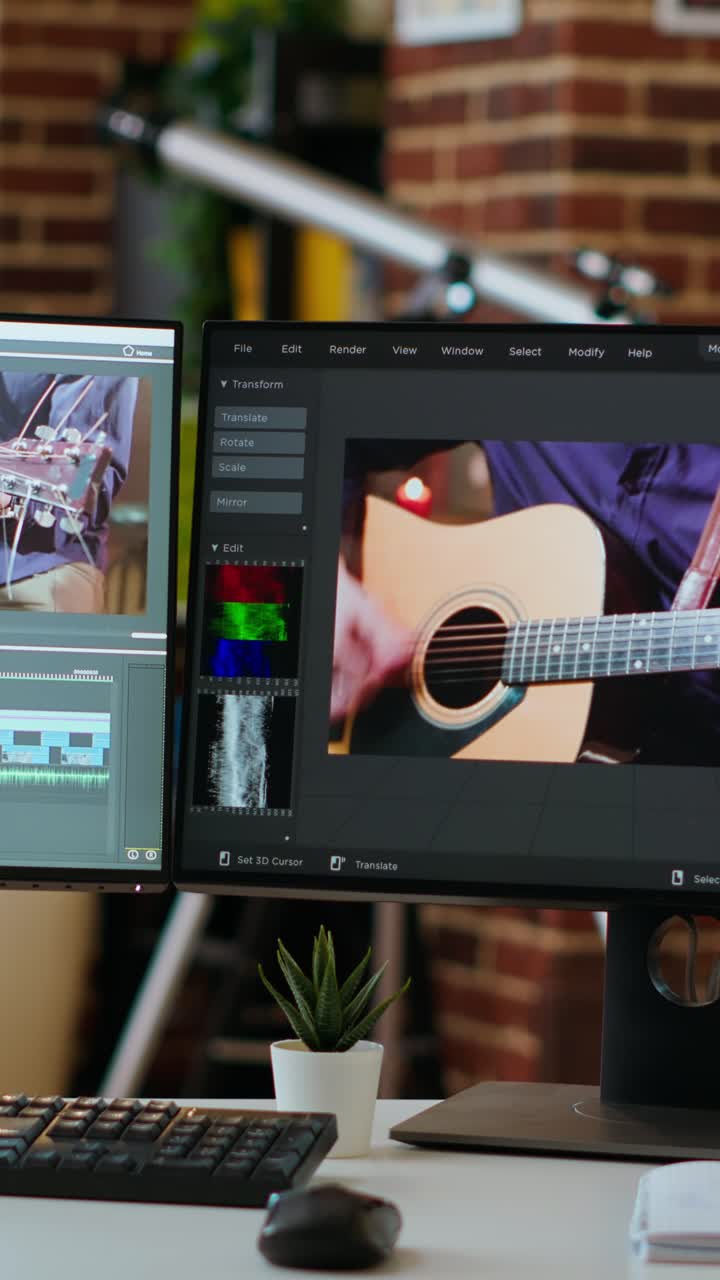The width and height of the screenshot is (720, 1280).
Task: Click the Translate button
Action: (260, 418)
